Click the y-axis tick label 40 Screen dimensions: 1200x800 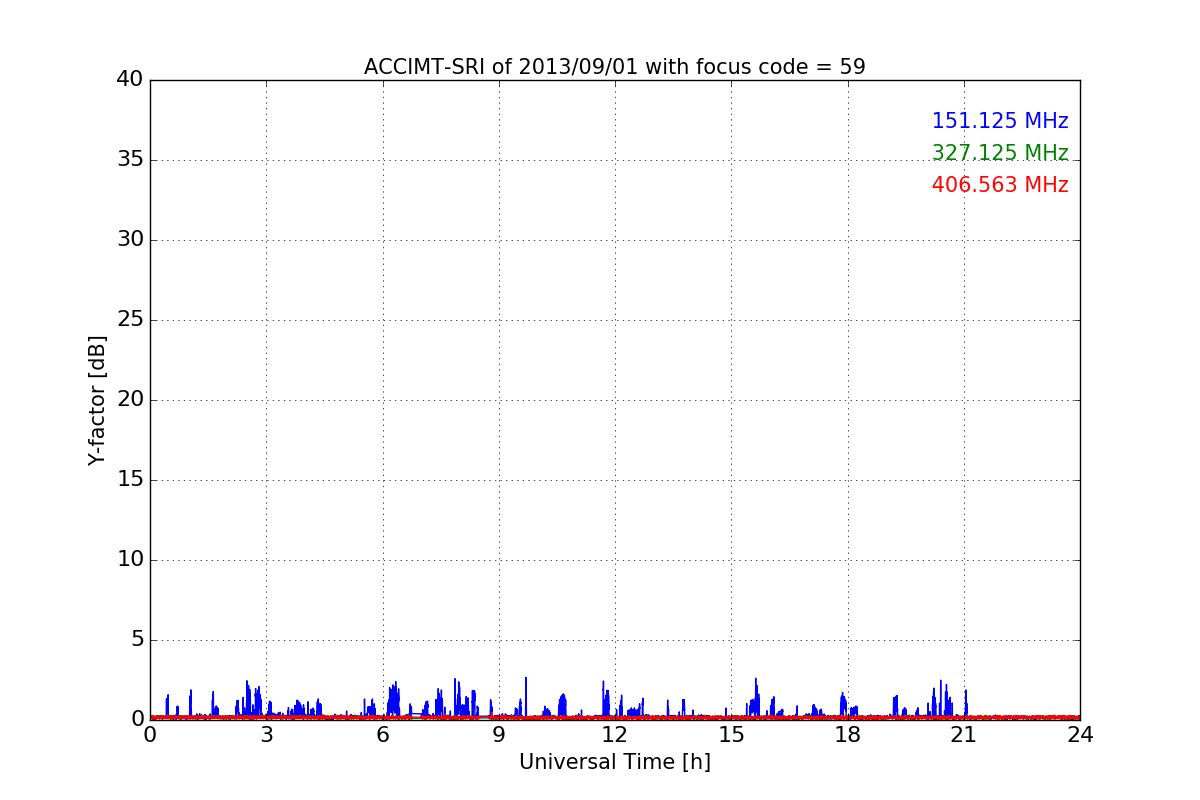tap(130, 79)
